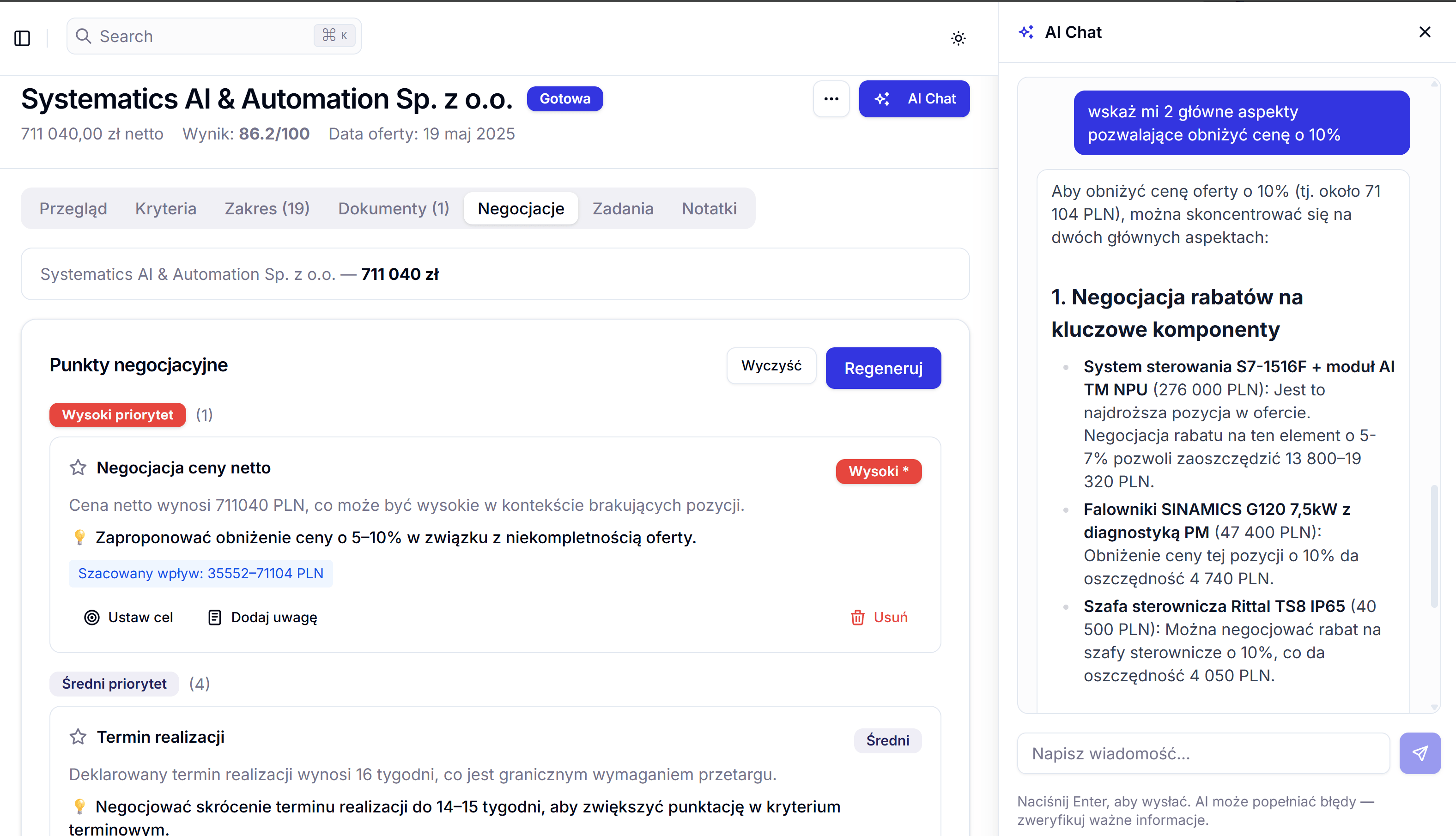The image size is (1456, 836).
Task: Click the heading Negocjacja rabatów na kluczowe komponenty
Action: [x=1177, y=314]
